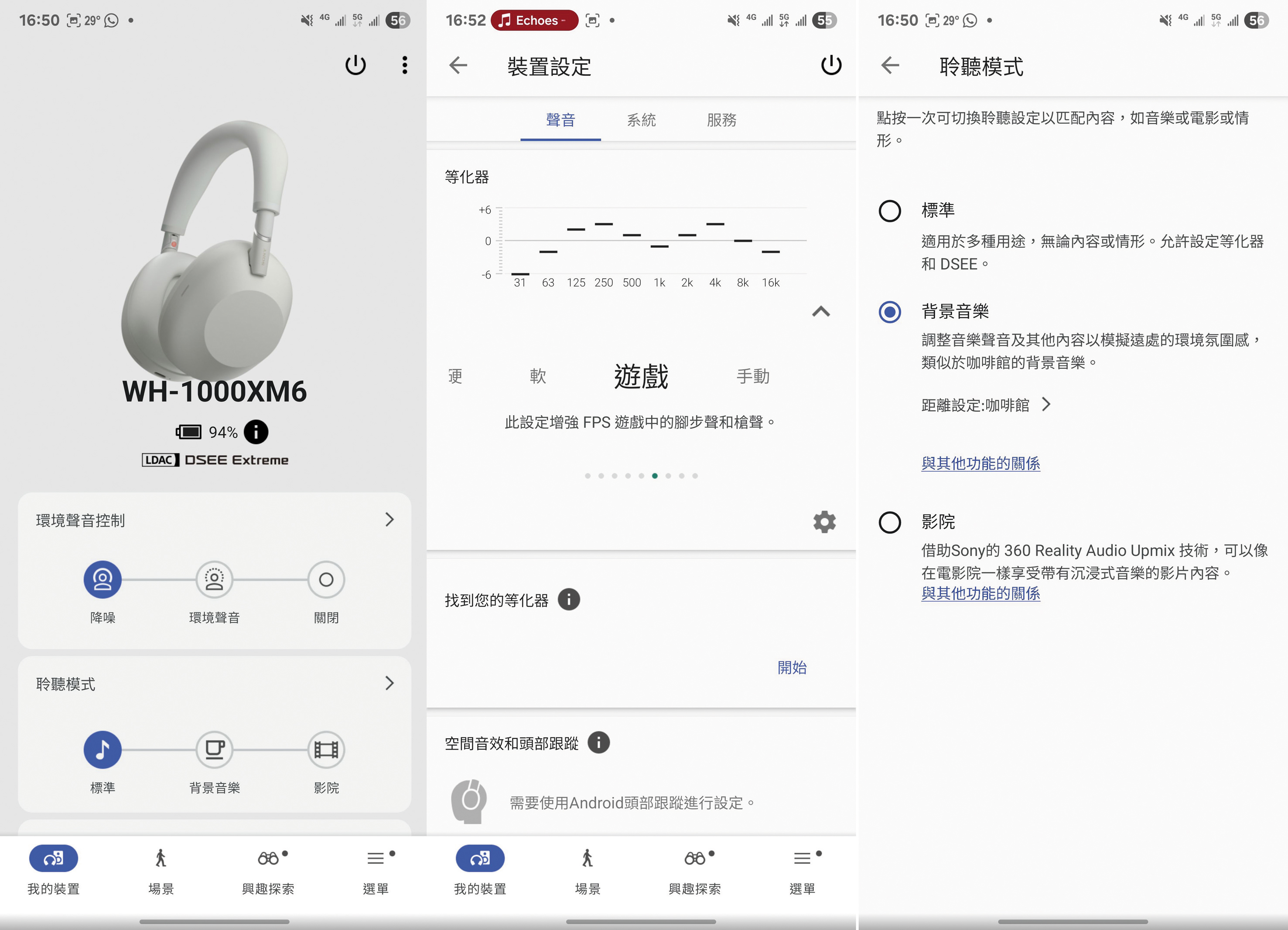This screenshot has height=930, width=1288.
Task: Select 環境聲音 ambient sound mode icon
Action: [x=214, y=579]
